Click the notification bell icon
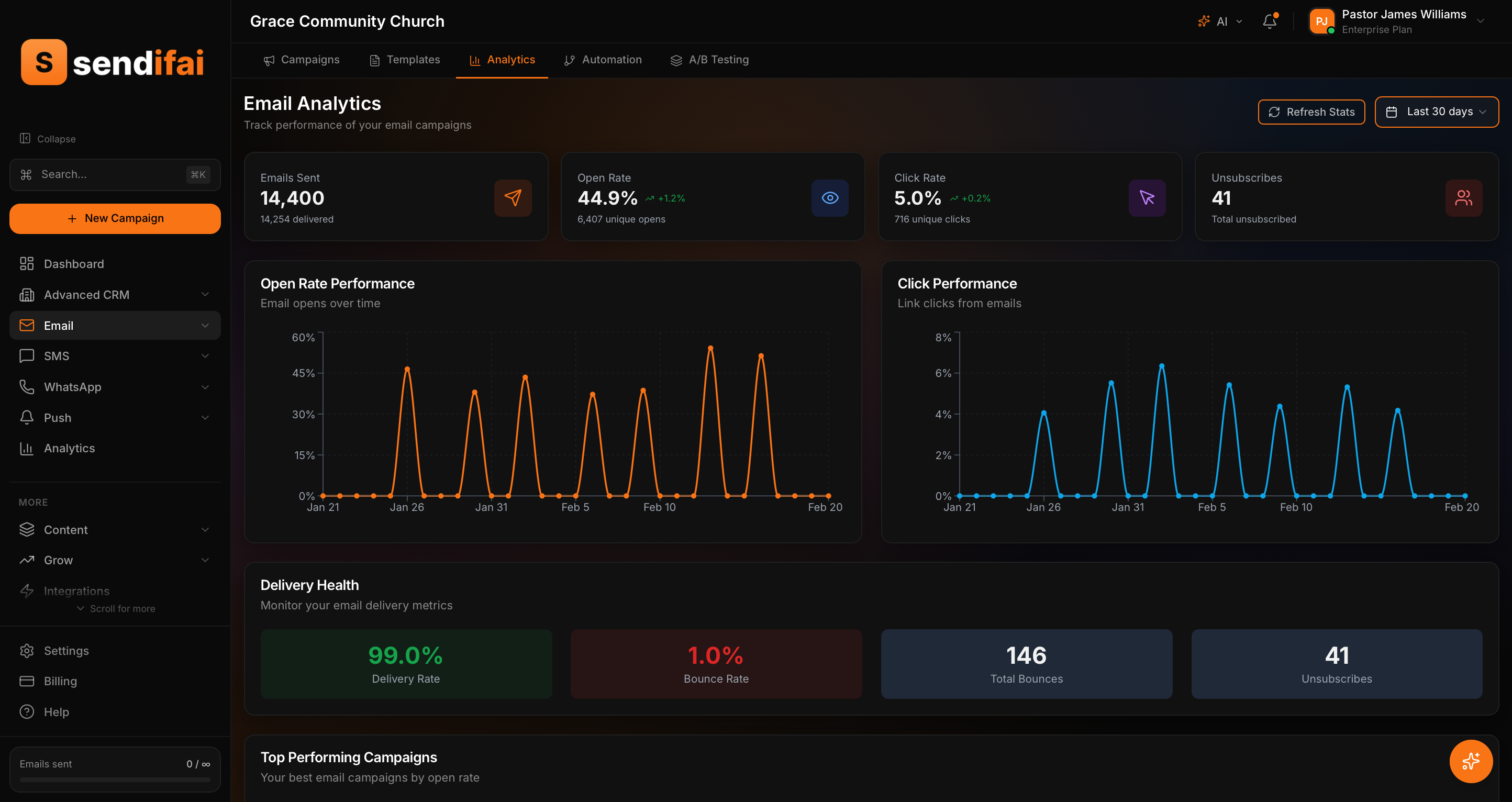This screenshot has height=802, width=1512. point(1269,21)
